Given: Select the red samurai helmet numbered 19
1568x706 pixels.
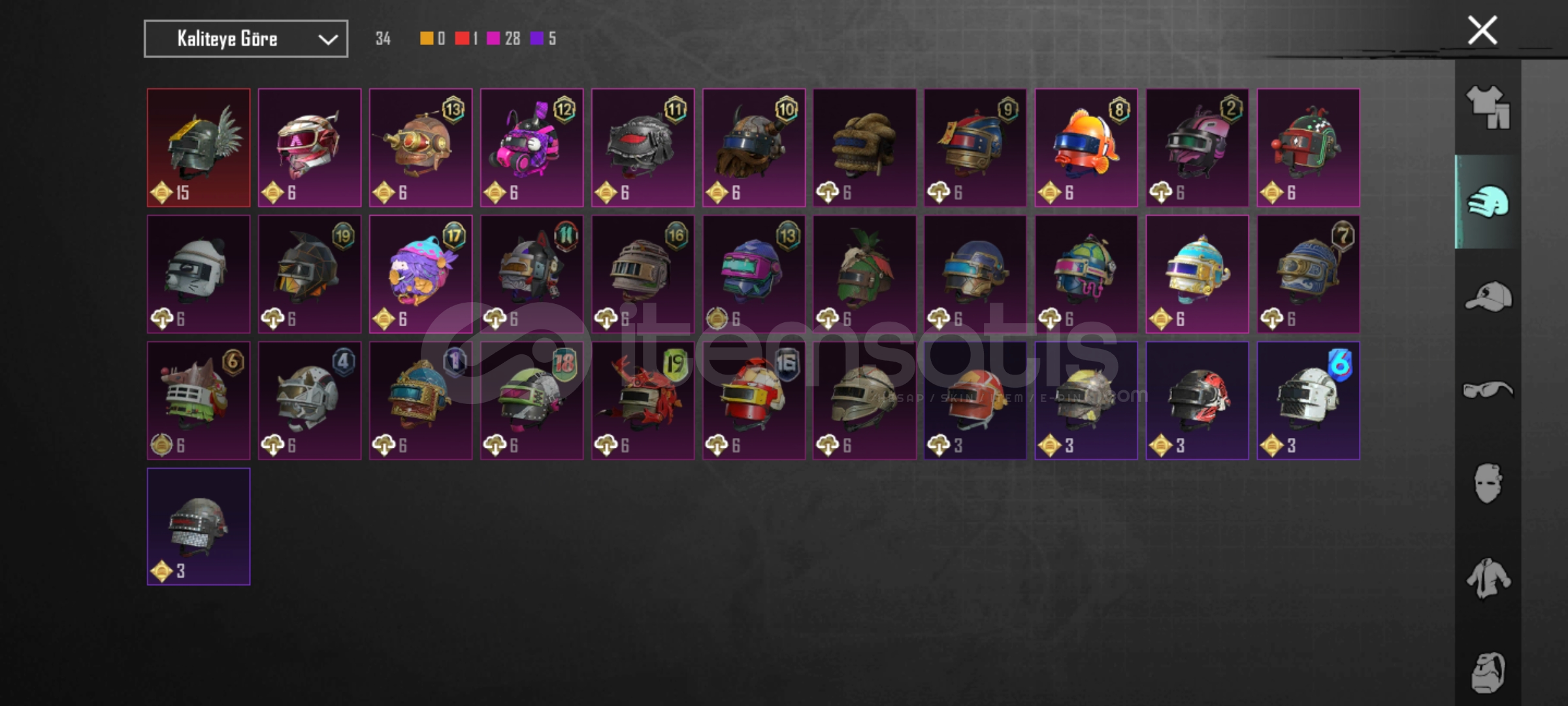Looking at the screenshot, I should tap(643, 400).
